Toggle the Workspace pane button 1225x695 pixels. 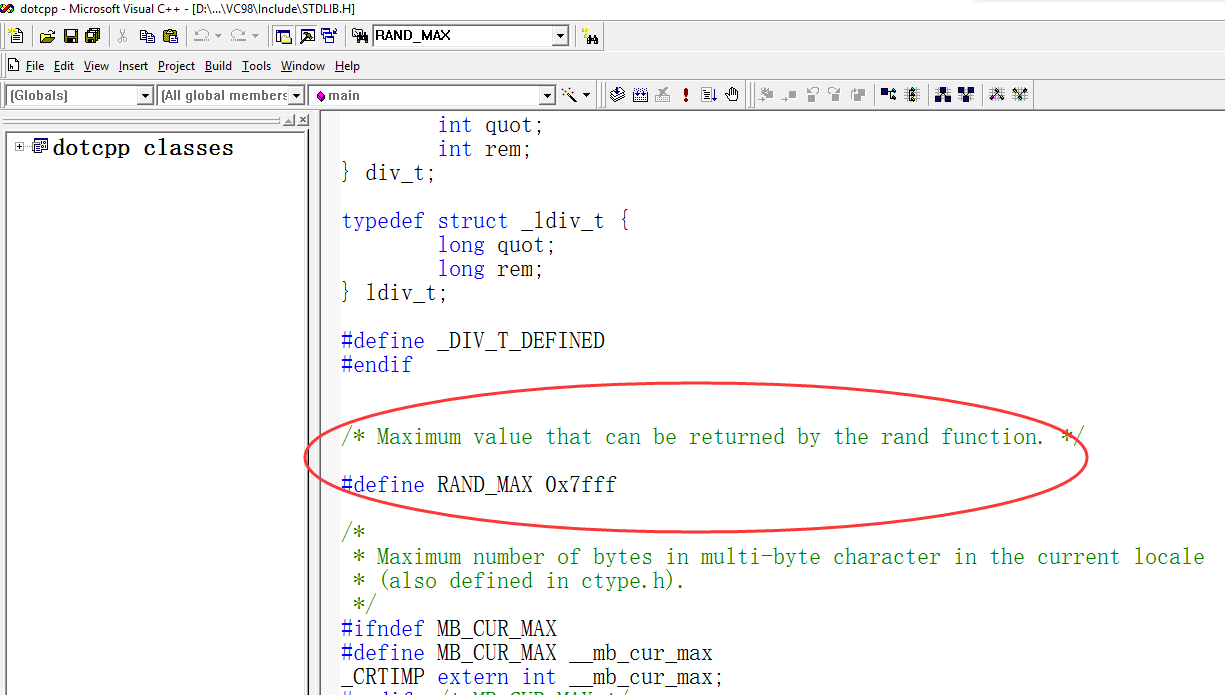[284, 36]
